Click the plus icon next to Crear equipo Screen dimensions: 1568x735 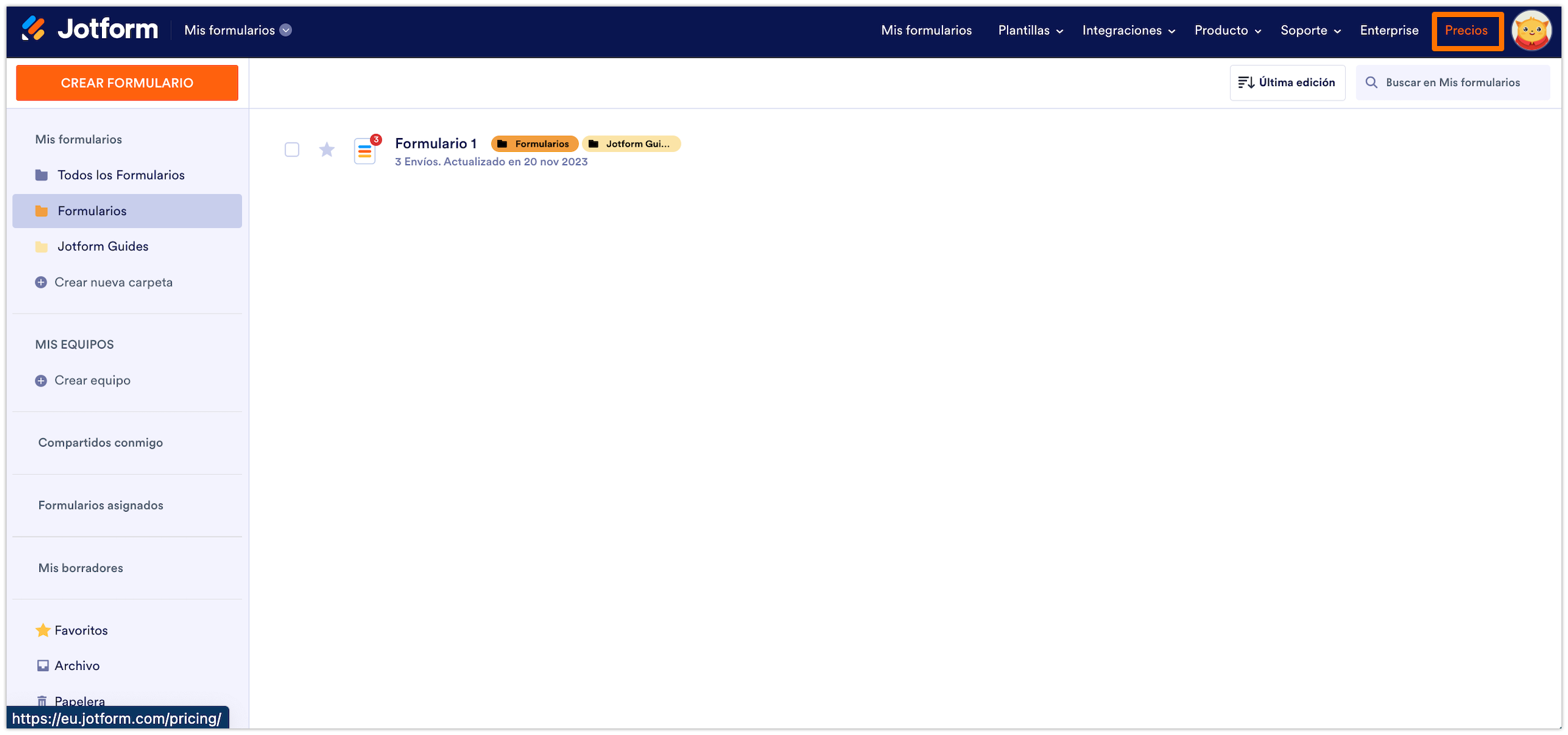point(41,381)
